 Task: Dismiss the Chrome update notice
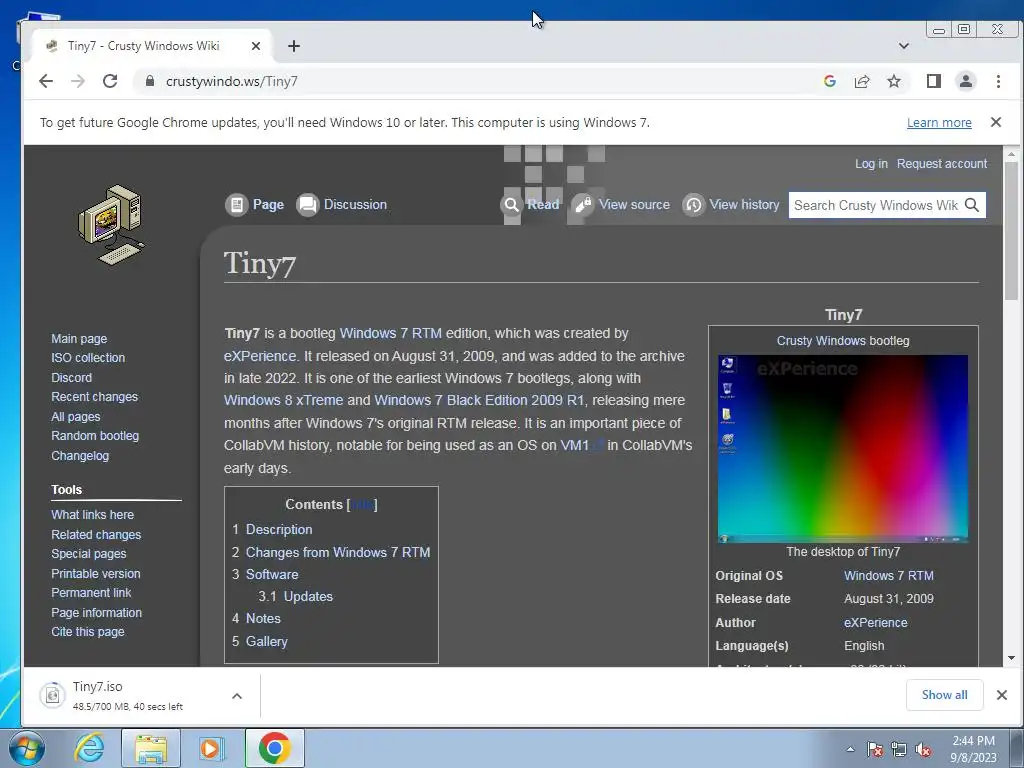point(996,122)
